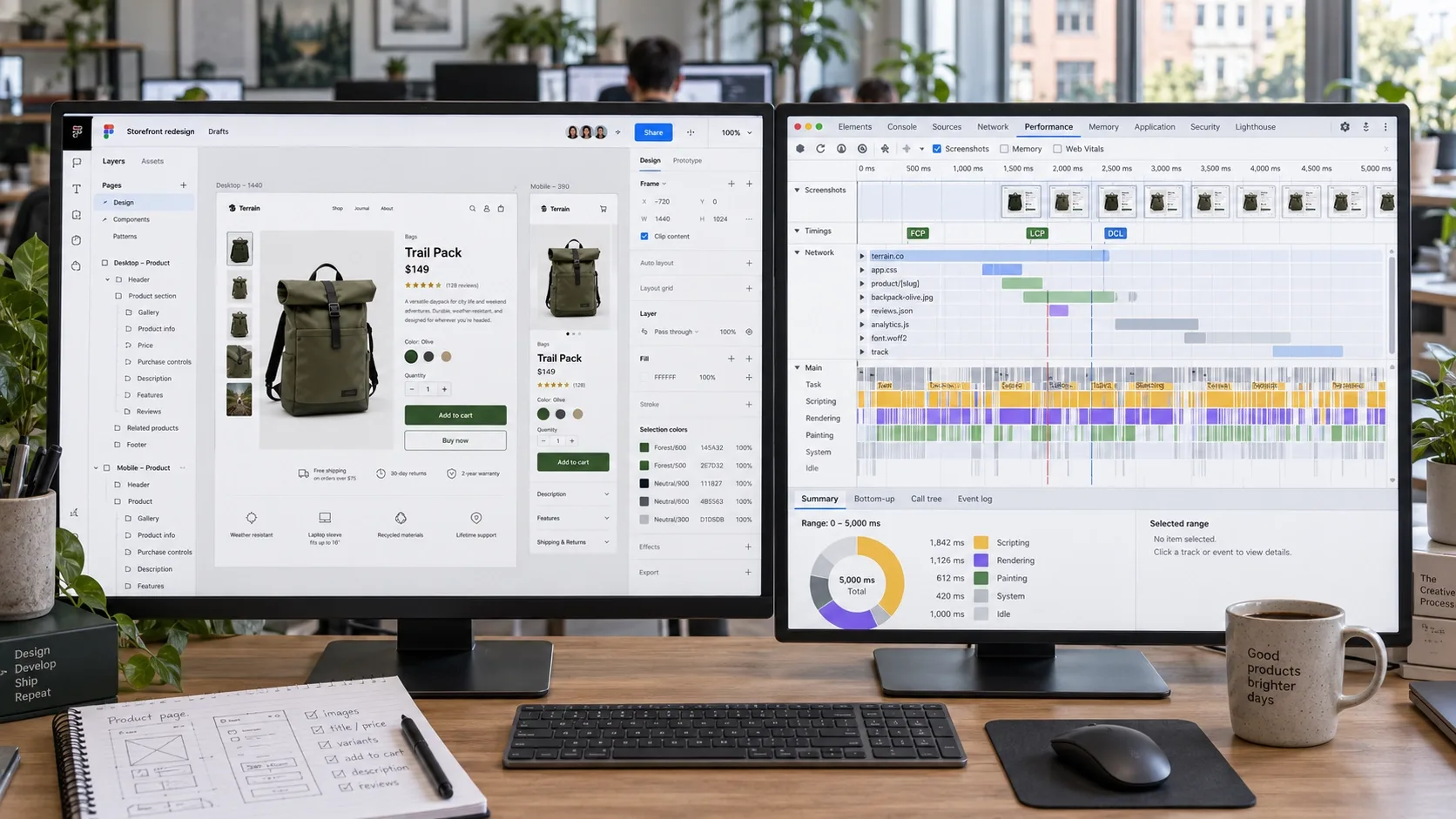Image resolution: width=1456 pixels, height=819 pixels.
Task: Open the Figma main menu logo icon
Action: (x=77, y=131)
